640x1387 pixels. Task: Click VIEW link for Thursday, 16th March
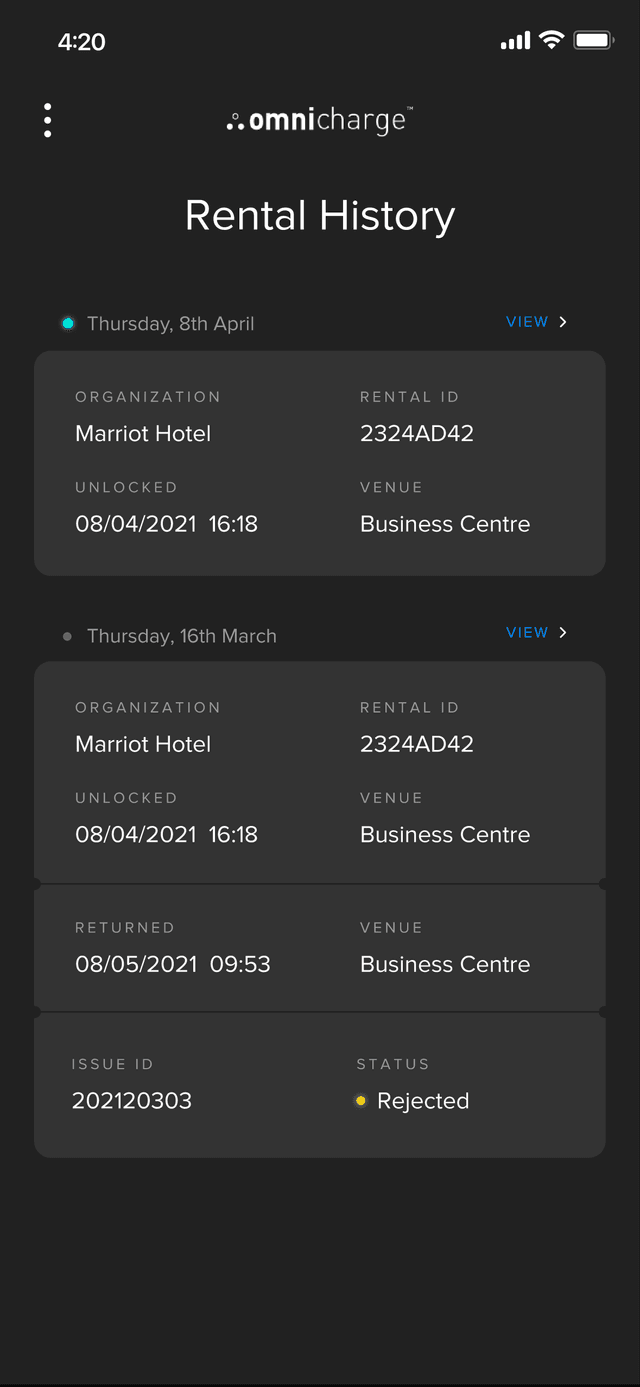pyautogui.click(x=527, y=632)
